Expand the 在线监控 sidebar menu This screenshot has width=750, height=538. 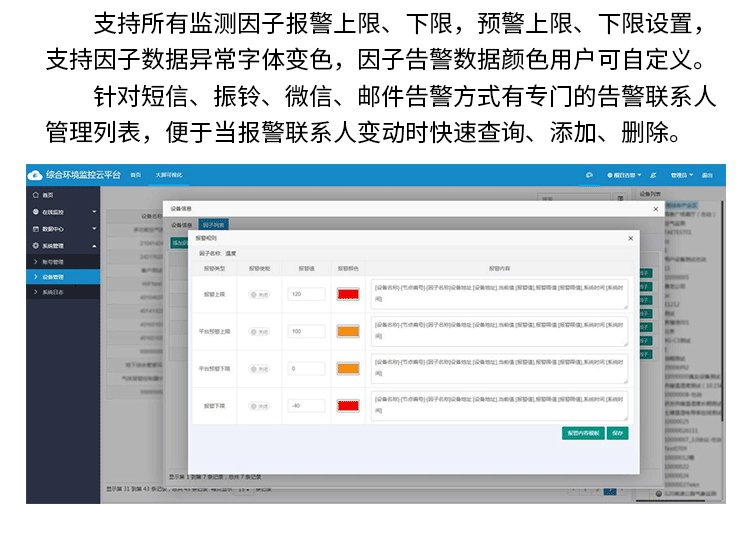pos(94,212)
